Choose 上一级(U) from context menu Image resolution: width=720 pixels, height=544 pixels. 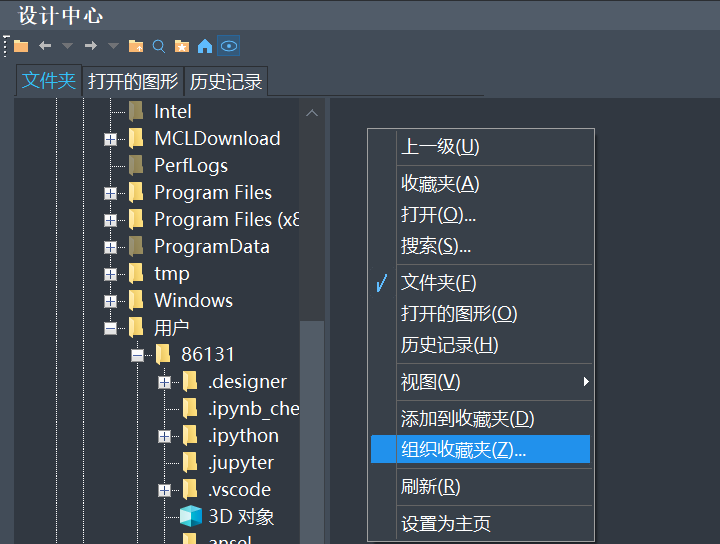click(481, 147)
